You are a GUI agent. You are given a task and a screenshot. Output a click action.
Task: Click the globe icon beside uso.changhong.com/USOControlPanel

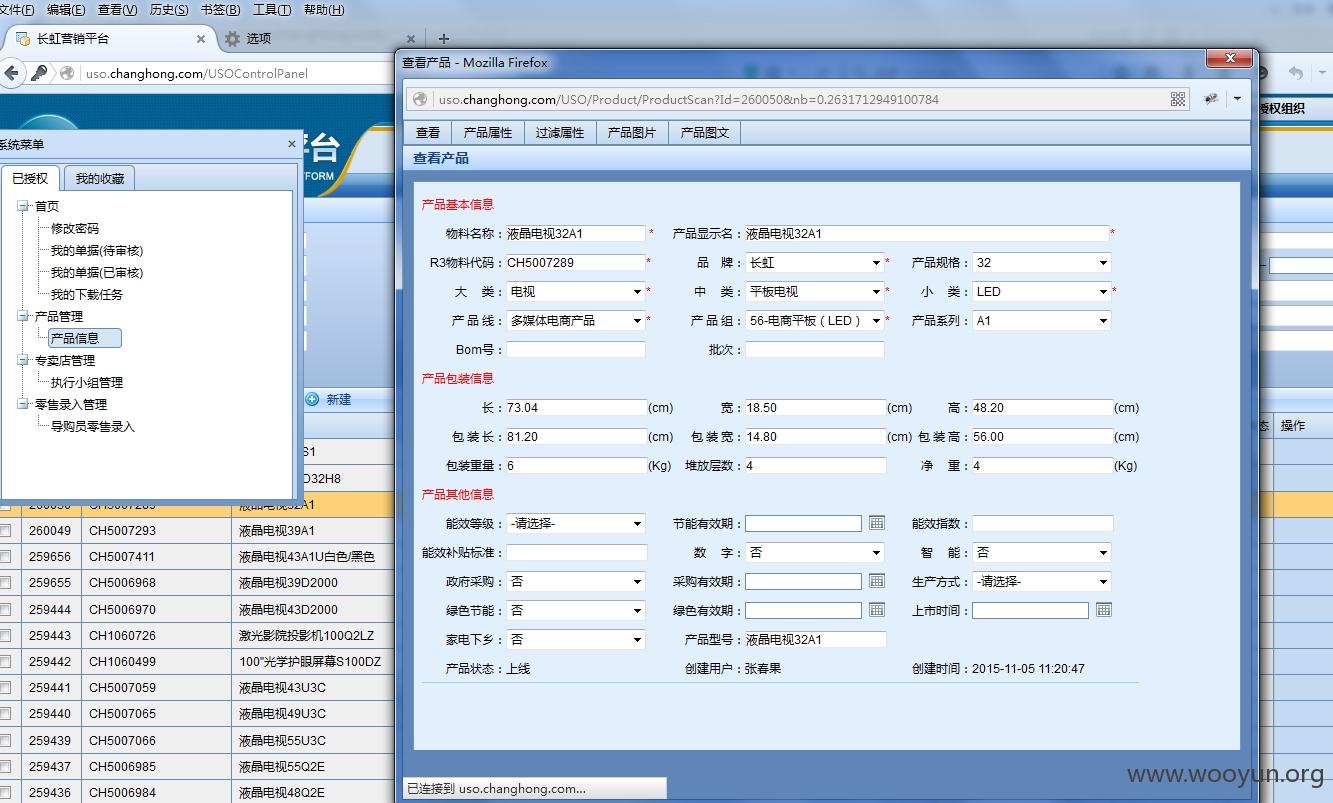(x=67, y=73)
